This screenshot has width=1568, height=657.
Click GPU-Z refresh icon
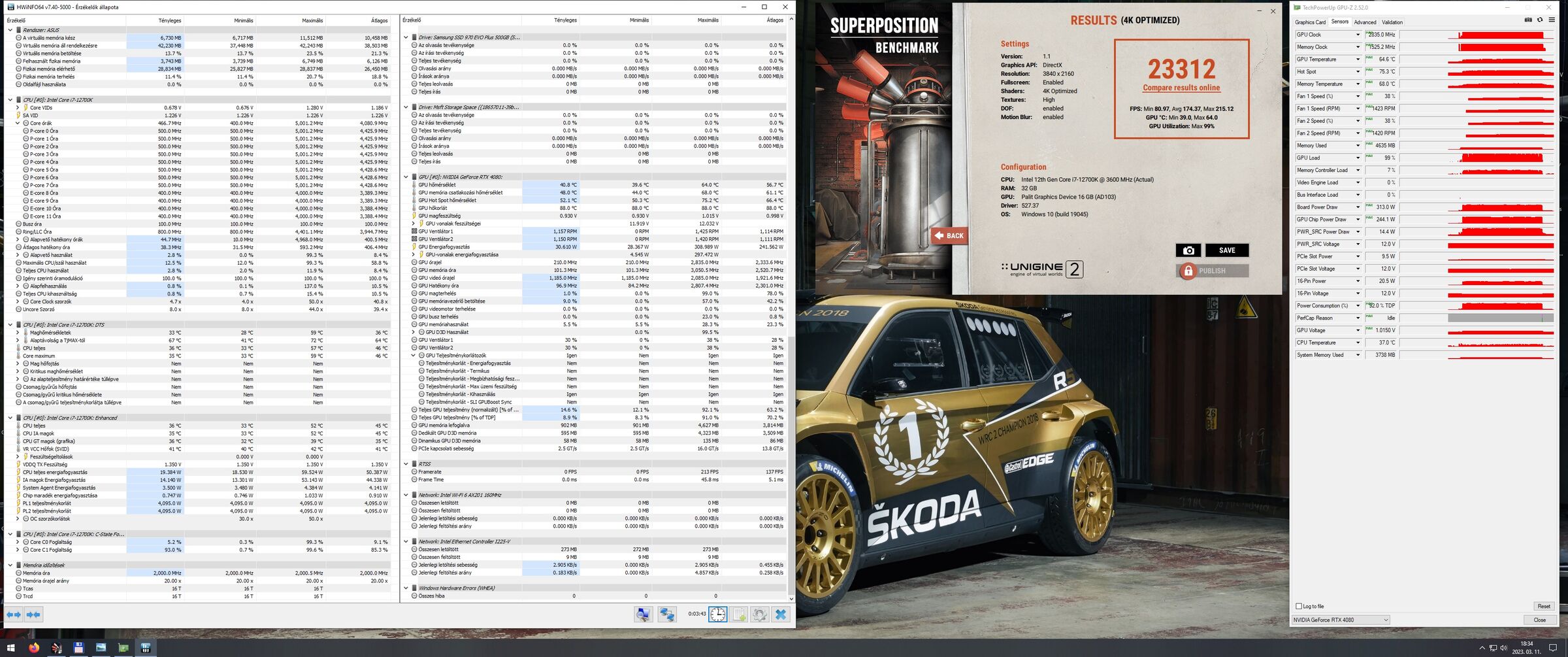[x=1540, y=20]
